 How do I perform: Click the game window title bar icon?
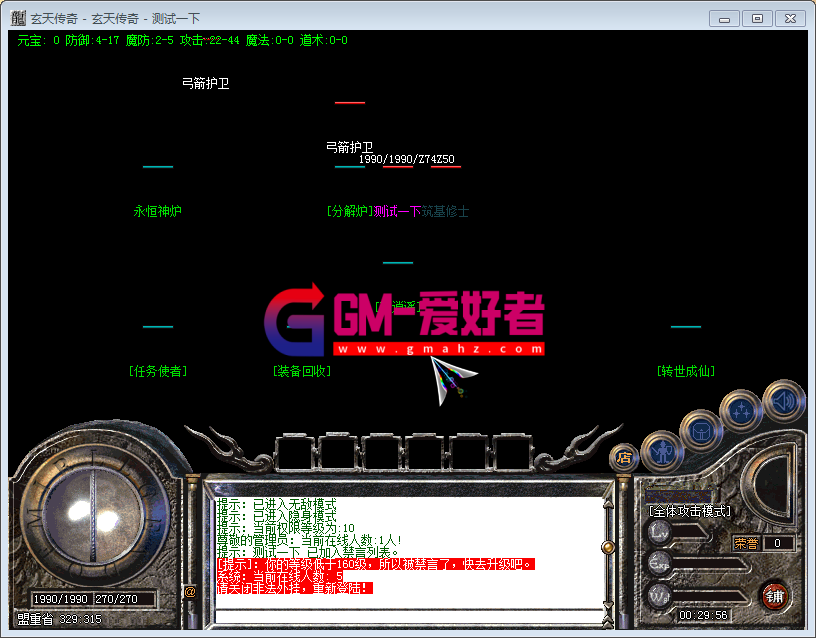pyautogui.click(x=18, y=18)
